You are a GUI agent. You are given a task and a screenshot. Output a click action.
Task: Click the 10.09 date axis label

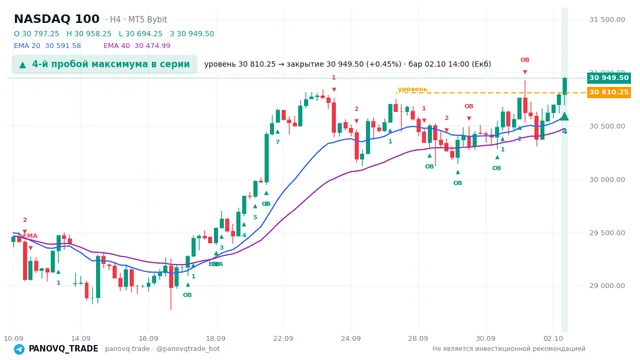13,338
